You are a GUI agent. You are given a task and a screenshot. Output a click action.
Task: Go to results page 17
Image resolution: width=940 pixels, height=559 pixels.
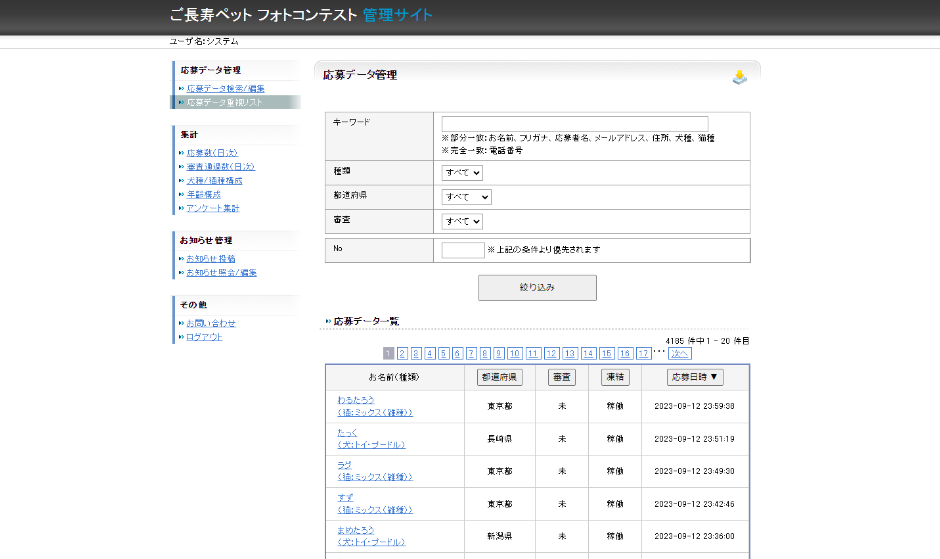pos(643,353)
